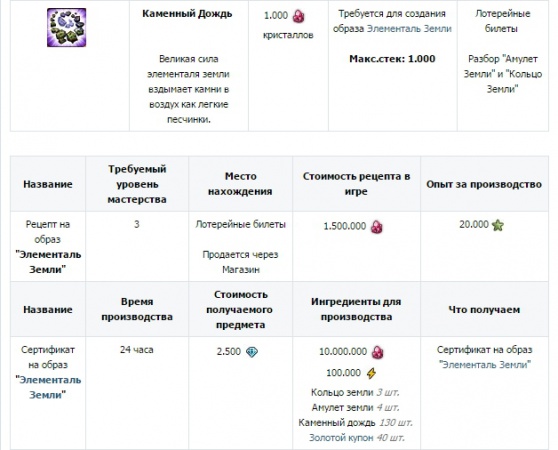This screenshot has height=450, width=558.
Task: Click the Что получаем column header
Action: pyautogui.click(x=484, y=309)
